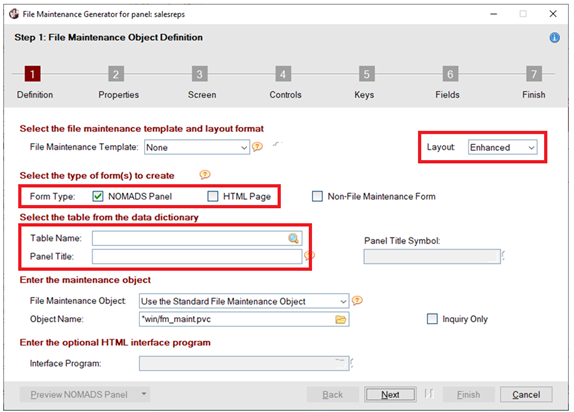Open the File Maintenance Object dropdown
Image resolution: width=574 pixels, height=412 pixels.
pyautogui.click(x=244, y=301)
